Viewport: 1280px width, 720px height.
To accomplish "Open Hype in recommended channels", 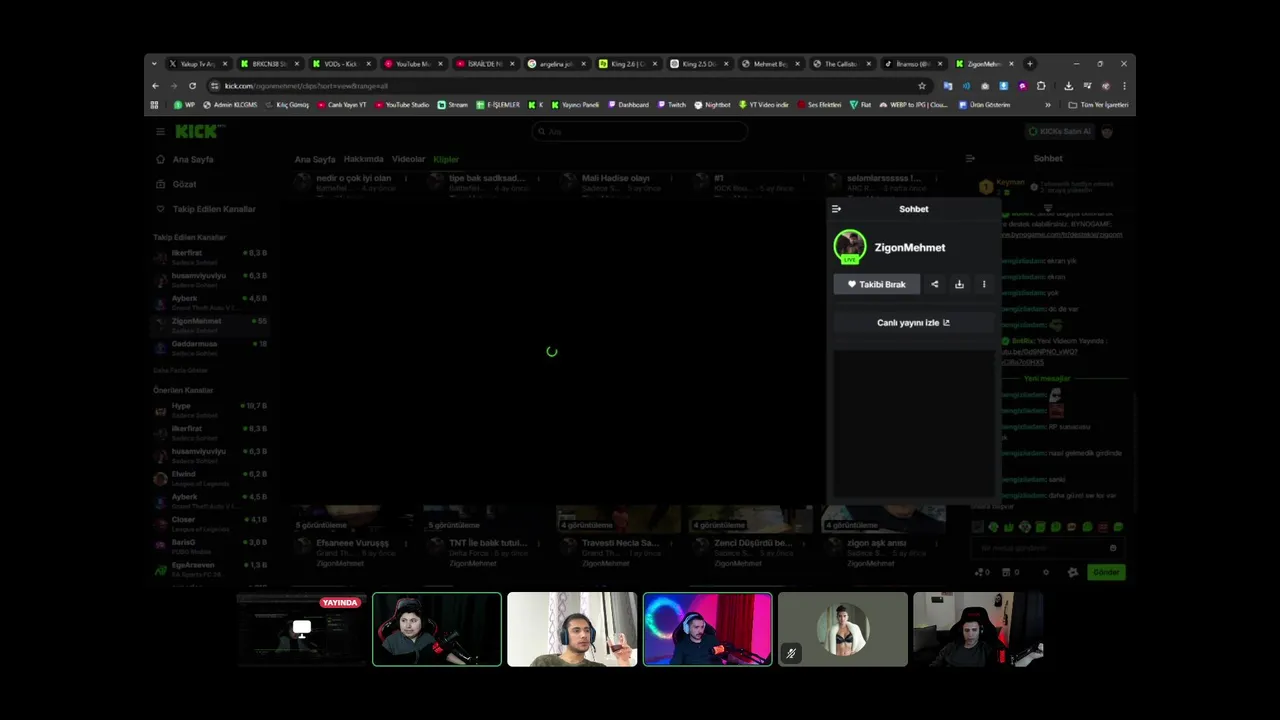I will click(x=210, y=410).
